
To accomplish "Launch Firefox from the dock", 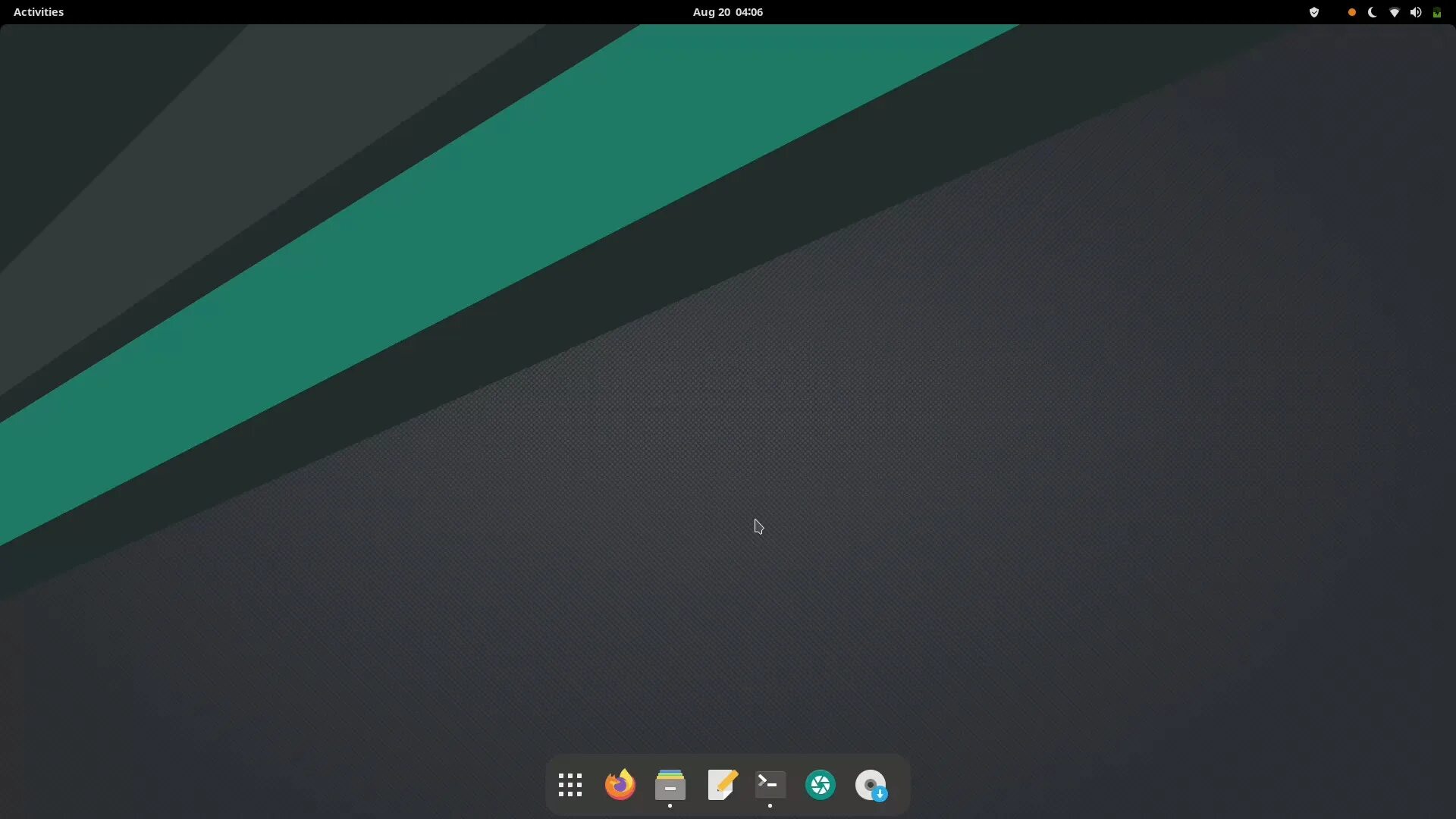I will (620, 785).
